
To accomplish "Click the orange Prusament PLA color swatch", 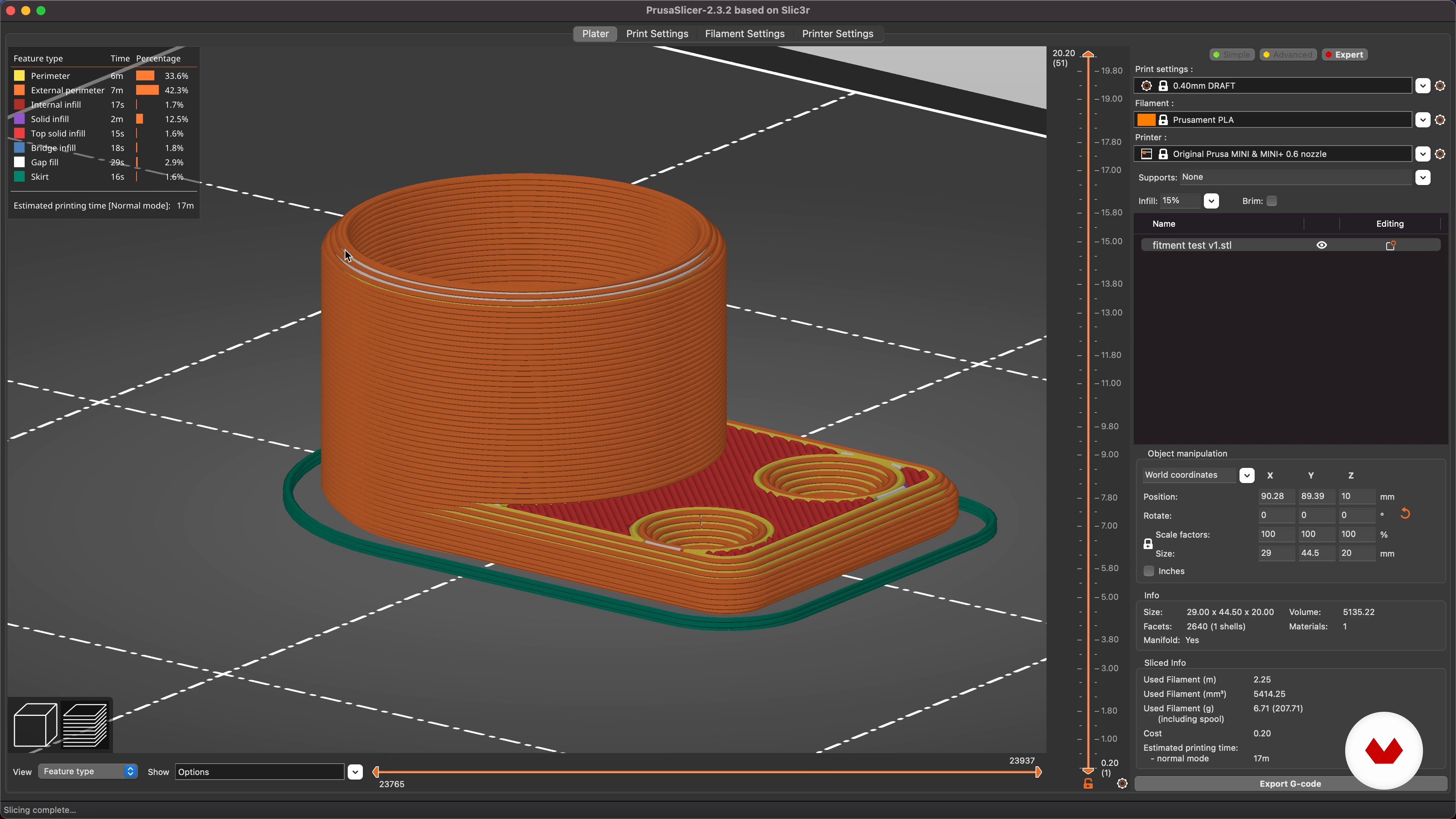I will [1146, 120].
